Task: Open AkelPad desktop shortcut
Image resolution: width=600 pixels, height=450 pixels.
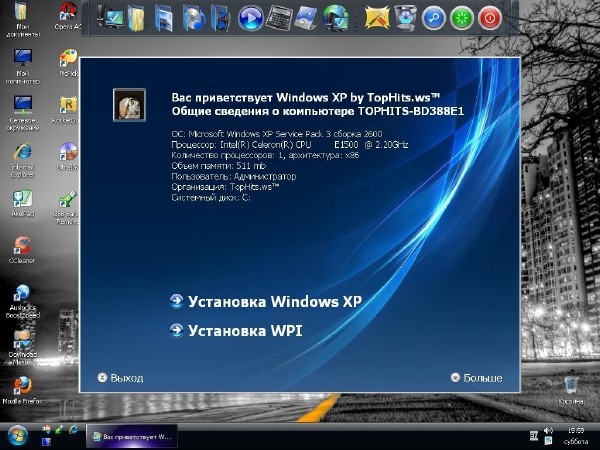Action: click(23, 204)
